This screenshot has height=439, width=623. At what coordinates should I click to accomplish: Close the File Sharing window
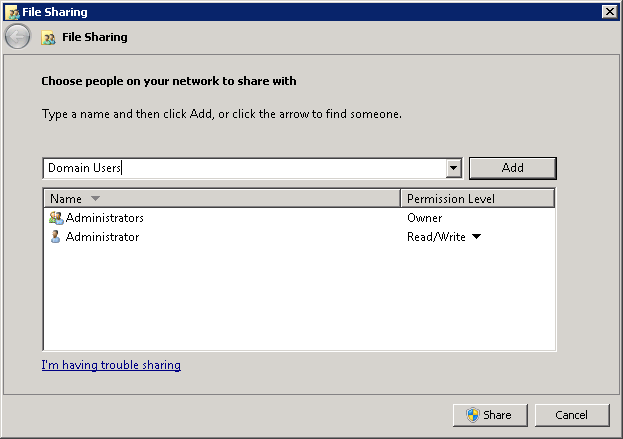click(x=609, y=12)
